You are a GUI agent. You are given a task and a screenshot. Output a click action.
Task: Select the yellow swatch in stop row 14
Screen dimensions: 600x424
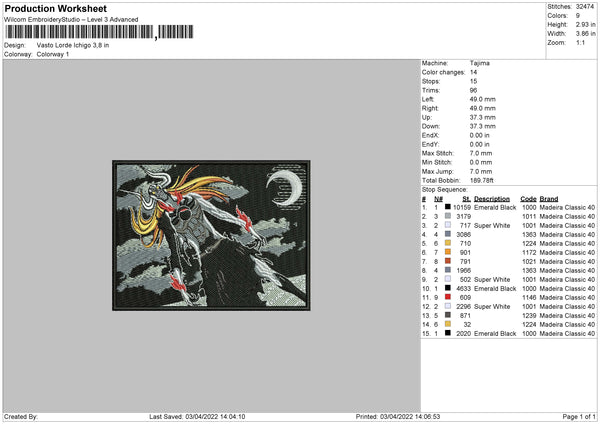[x=448, y=324]
